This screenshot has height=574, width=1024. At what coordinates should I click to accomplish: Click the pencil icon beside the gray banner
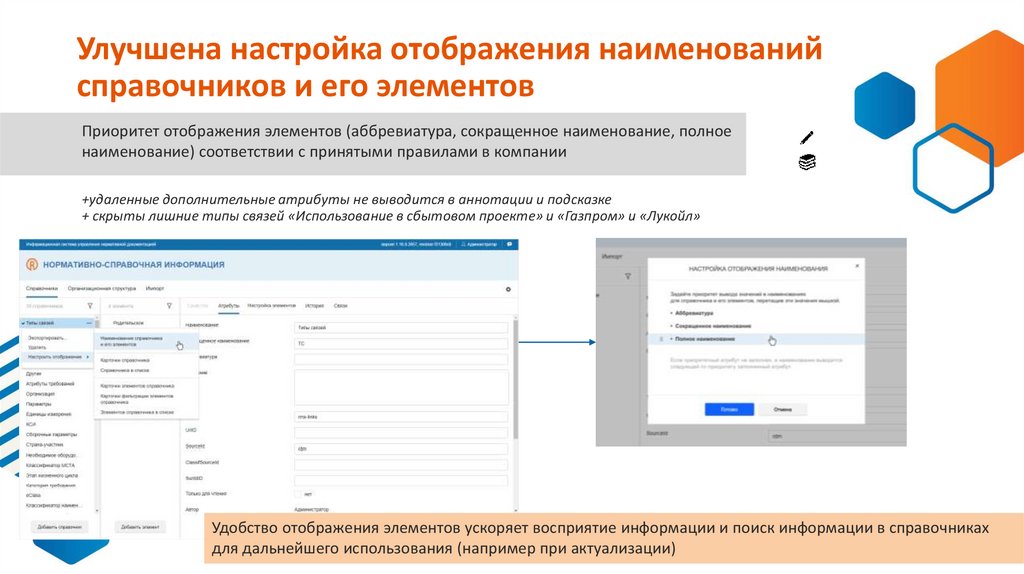click(x=807, y=138)
